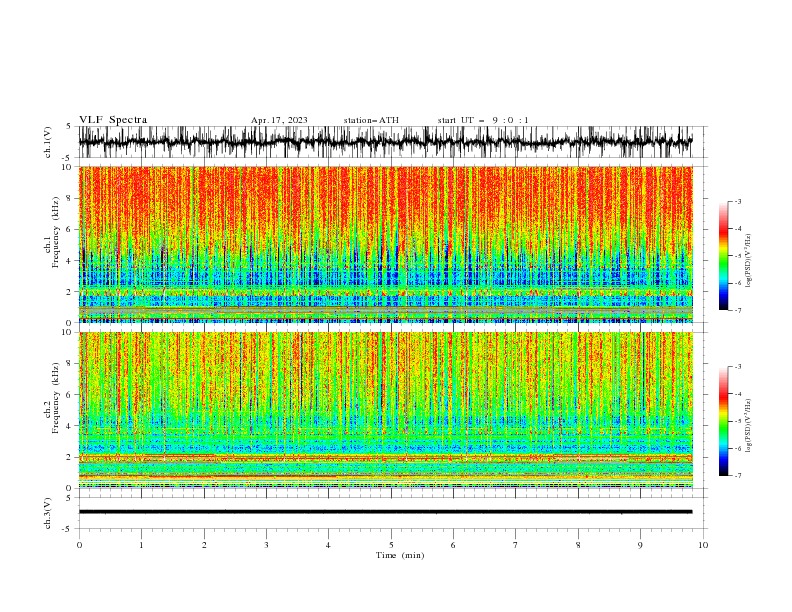
Task: Click the "Time (min)" axis label
Action: point(400,555)
